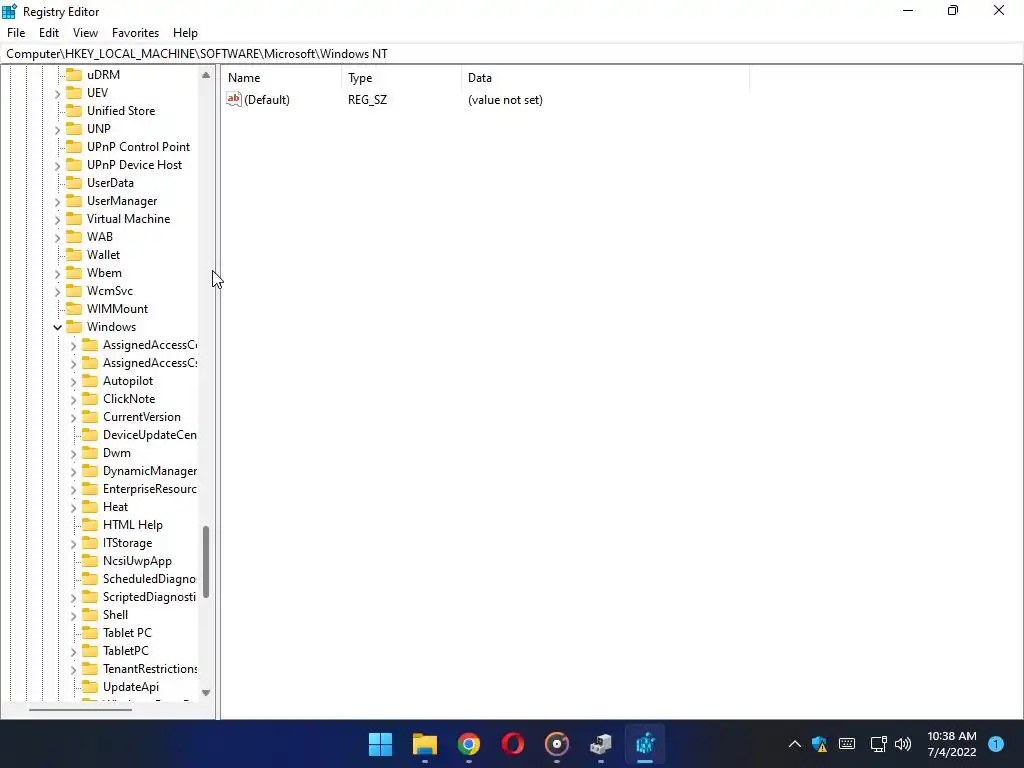Open File Explorer from the taskbar
This screenshot has height=768, width=1024.
coord(424,744)
